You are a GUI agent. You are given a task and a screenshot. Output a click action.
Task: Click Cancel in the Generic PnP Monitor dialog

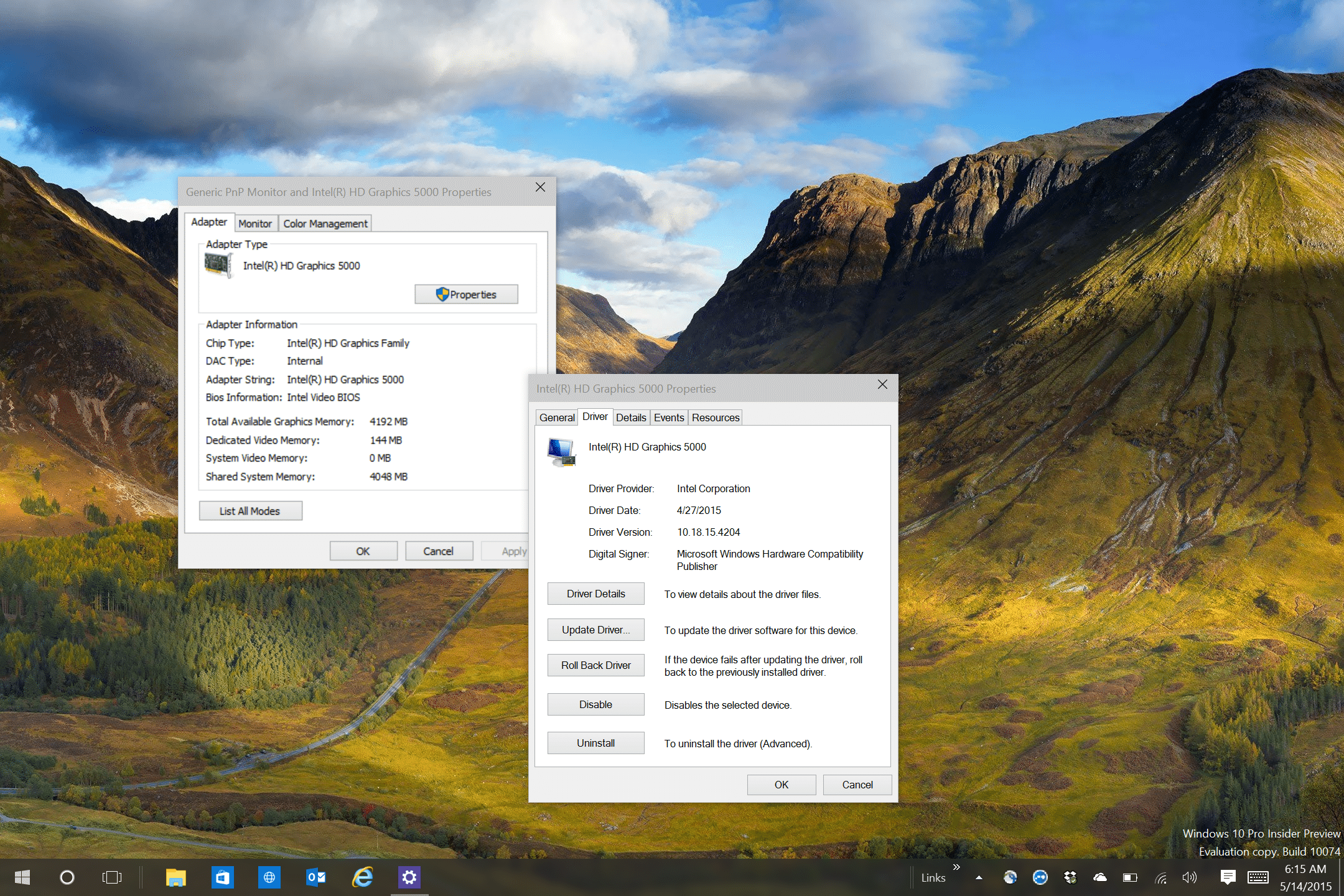coord(439,551)
